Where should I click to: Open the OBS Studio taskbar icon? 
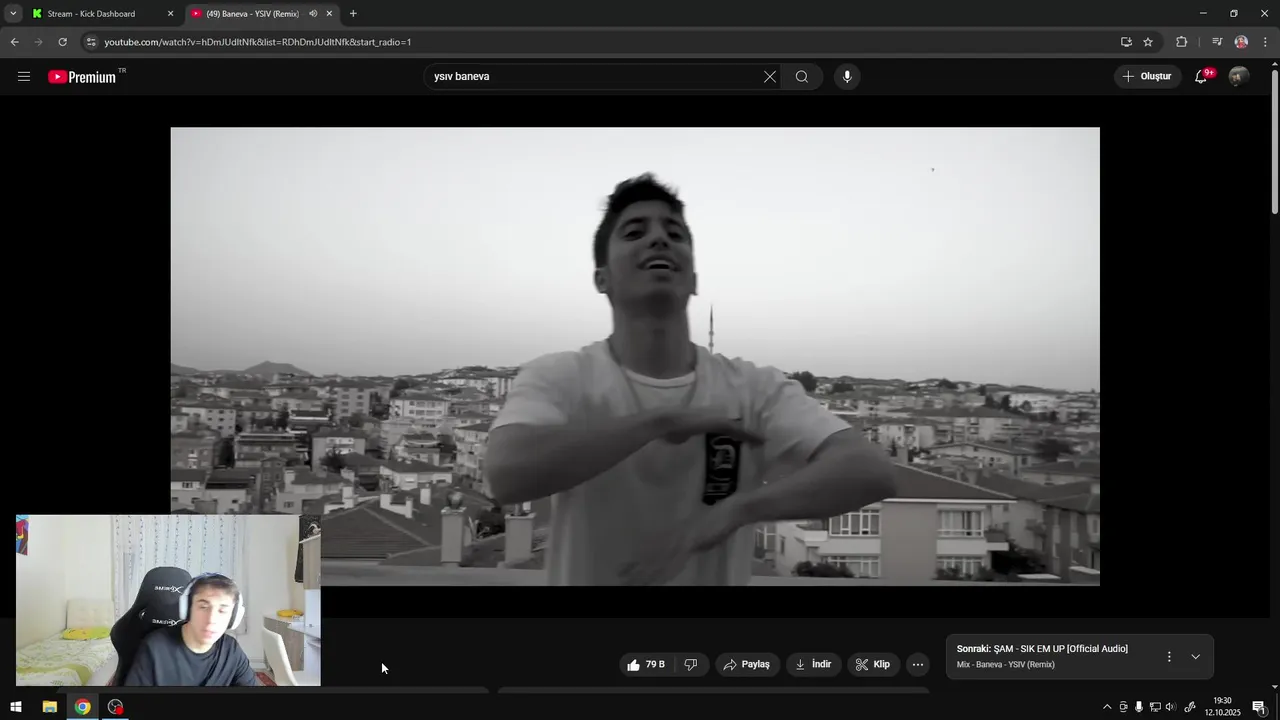point(115,707)
